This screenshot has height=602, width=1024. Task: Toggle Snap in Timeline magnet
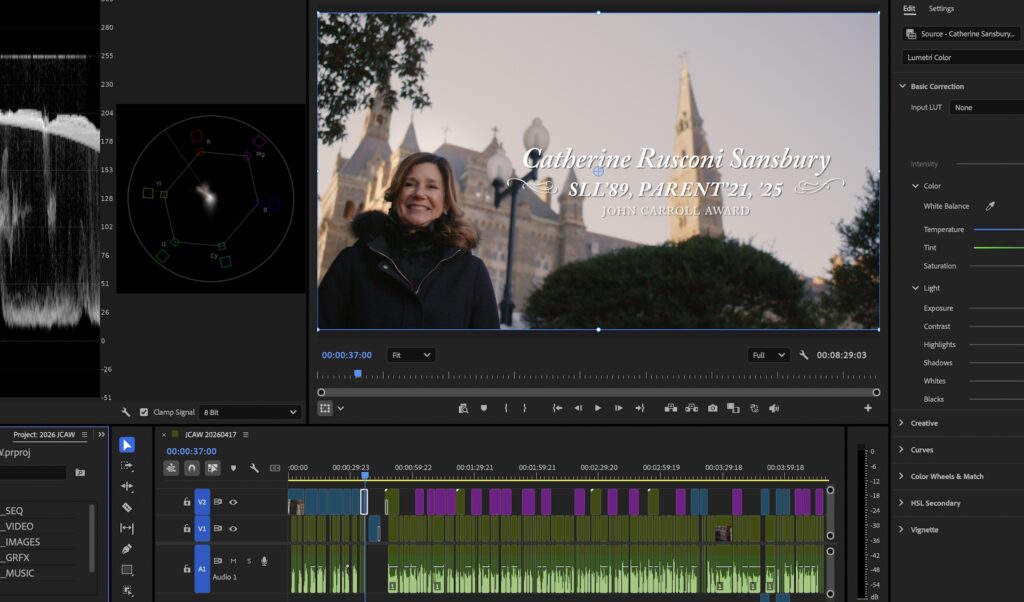[x=191, y=468]
